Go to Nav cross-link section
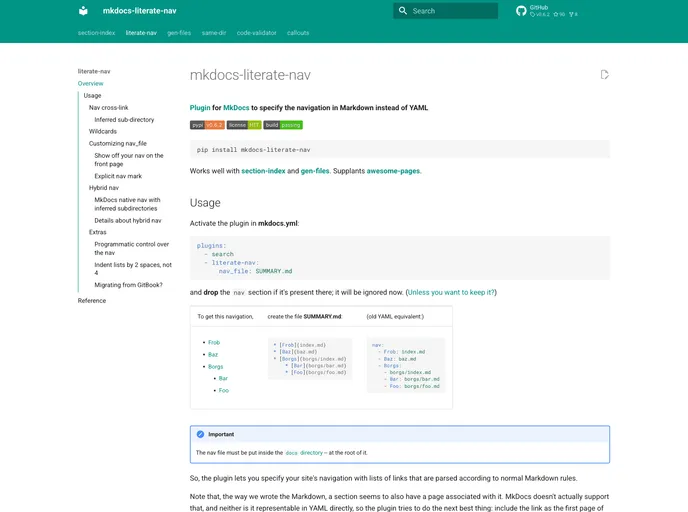Screen dimensions: 688x512 pos(109,107)
